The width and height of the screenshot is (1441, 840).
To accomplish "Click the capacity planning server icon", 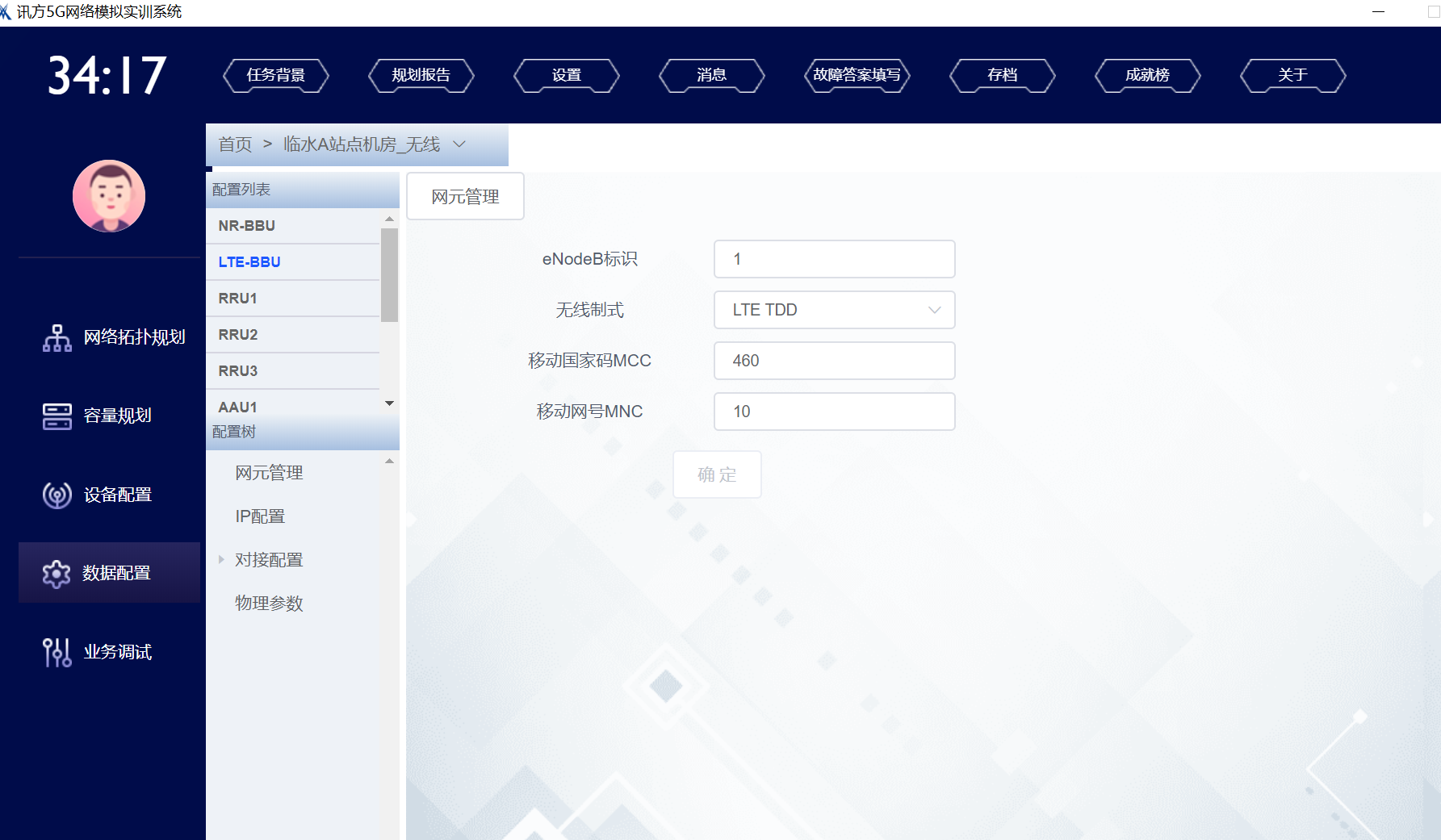I will (57, 416).
